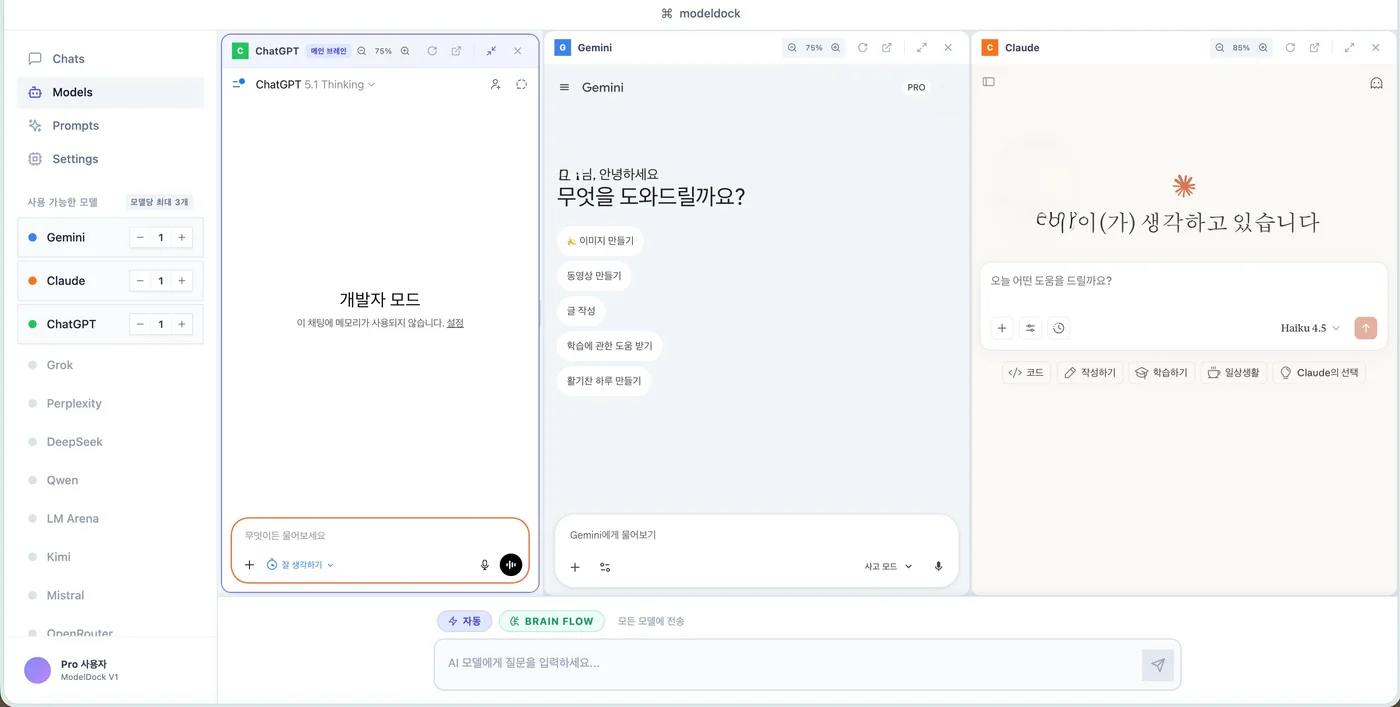Image resolution: width=1400 pixels, height=707 pixels.
Task: Click the microphone in the ChatGPT input
Action: (x=485, y=565)
